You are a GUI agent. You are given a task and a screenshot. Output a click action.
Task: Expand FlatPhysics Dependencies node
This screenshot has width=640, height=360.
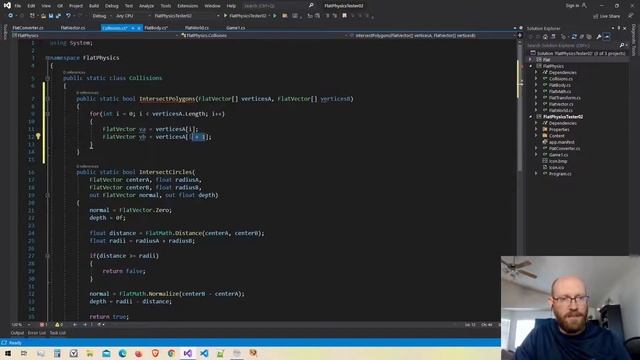536,72
